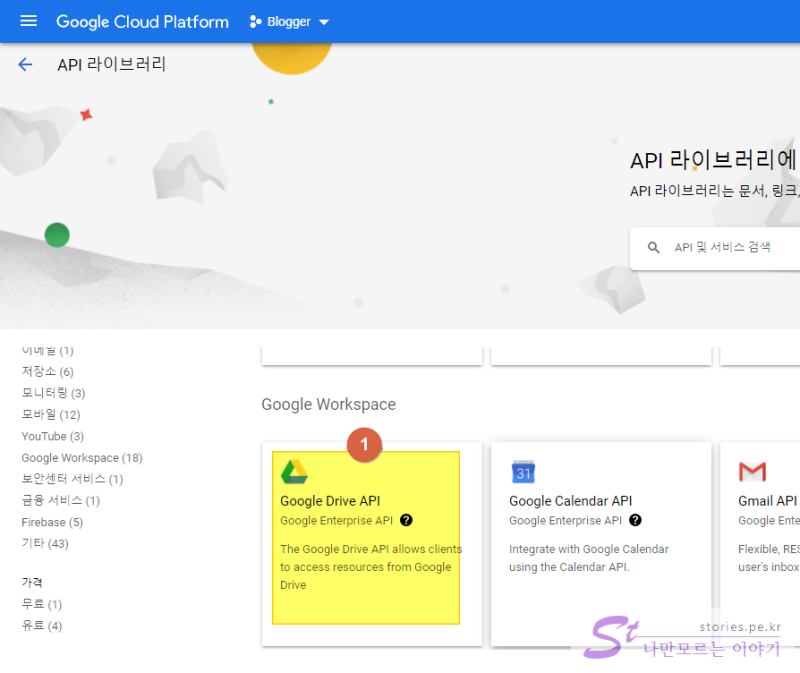The image size is (800, 673).
Task: Click Google Enterprise API under Drive
Action: (x=336, y=520)
